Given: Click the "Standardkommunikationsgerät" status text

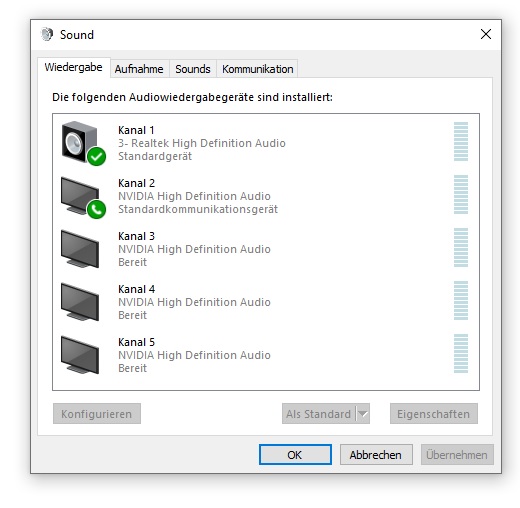Looking at the screenshot, I should [x=198, y=209].
